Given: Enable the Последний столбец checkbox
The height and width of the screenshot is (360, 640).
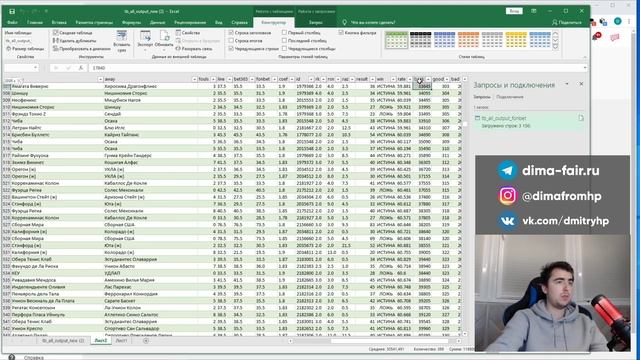Looking at the screenshot, I should (x=284, y=41).
